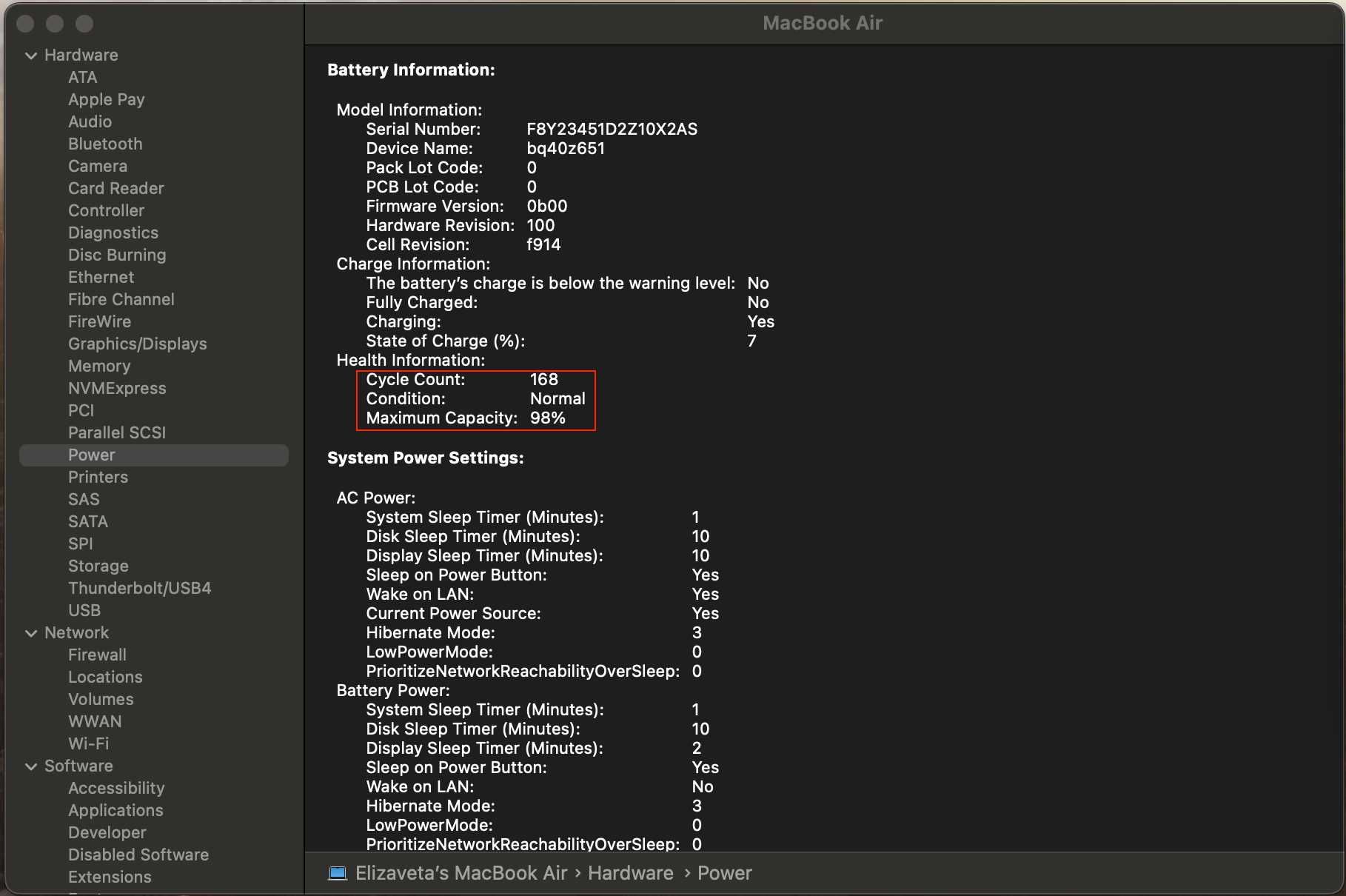Open Accessibility under Software
Screen dimensions: 1346x896
[x=116, y=788]
